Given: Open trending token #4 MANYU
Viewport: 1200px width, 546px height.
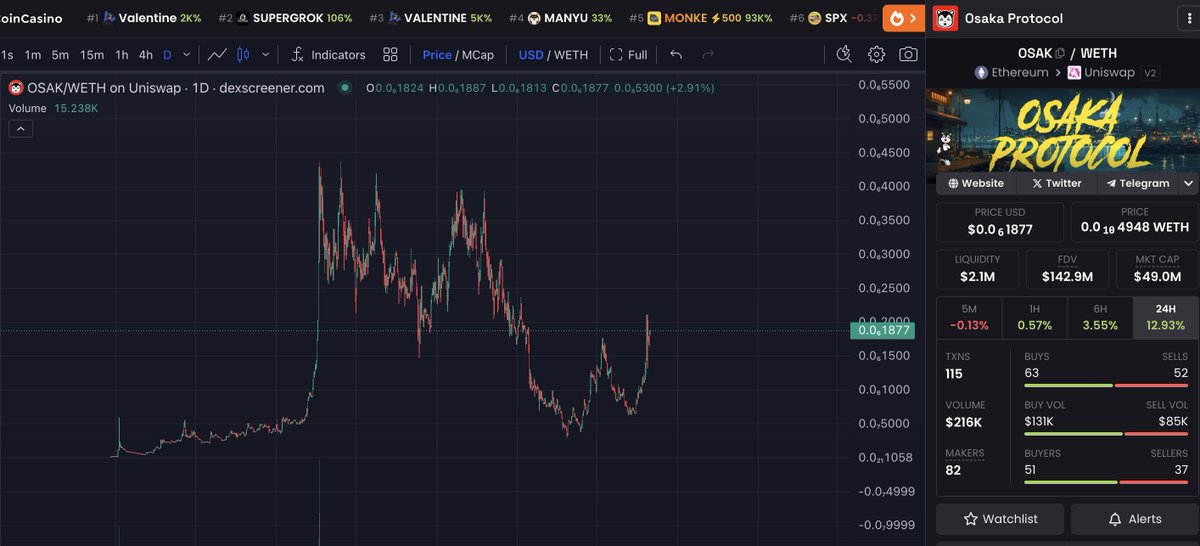Looking at the screenshot, I should [560, 18].
